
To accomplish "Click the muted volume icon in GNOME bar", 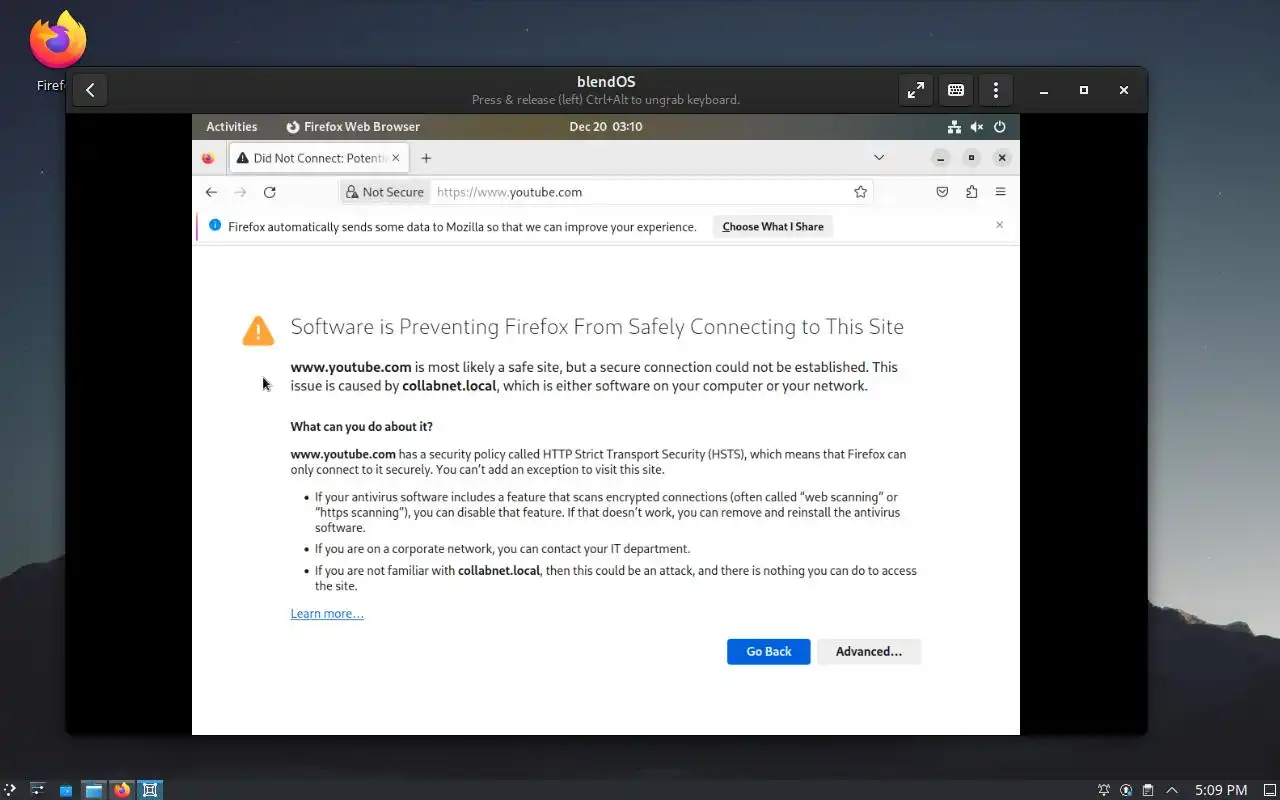I will (977, 127).
